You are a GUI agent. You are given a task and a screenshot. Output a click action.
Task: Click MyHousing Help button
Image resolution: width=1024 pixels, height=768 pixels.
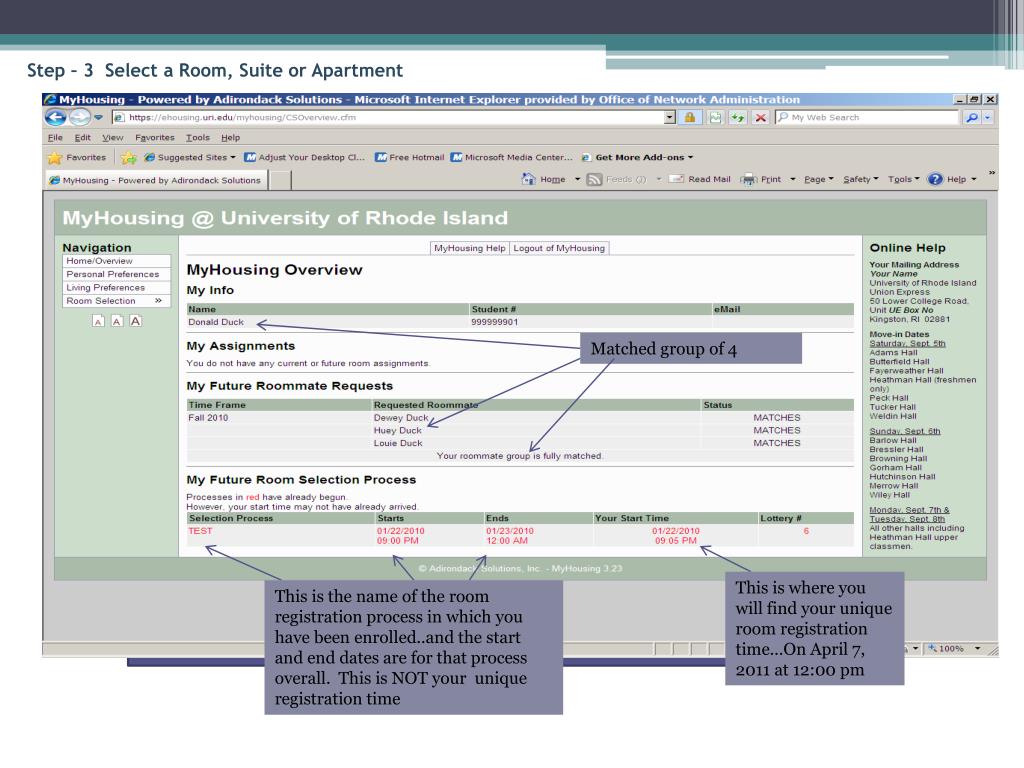click(x=470, y=248)
